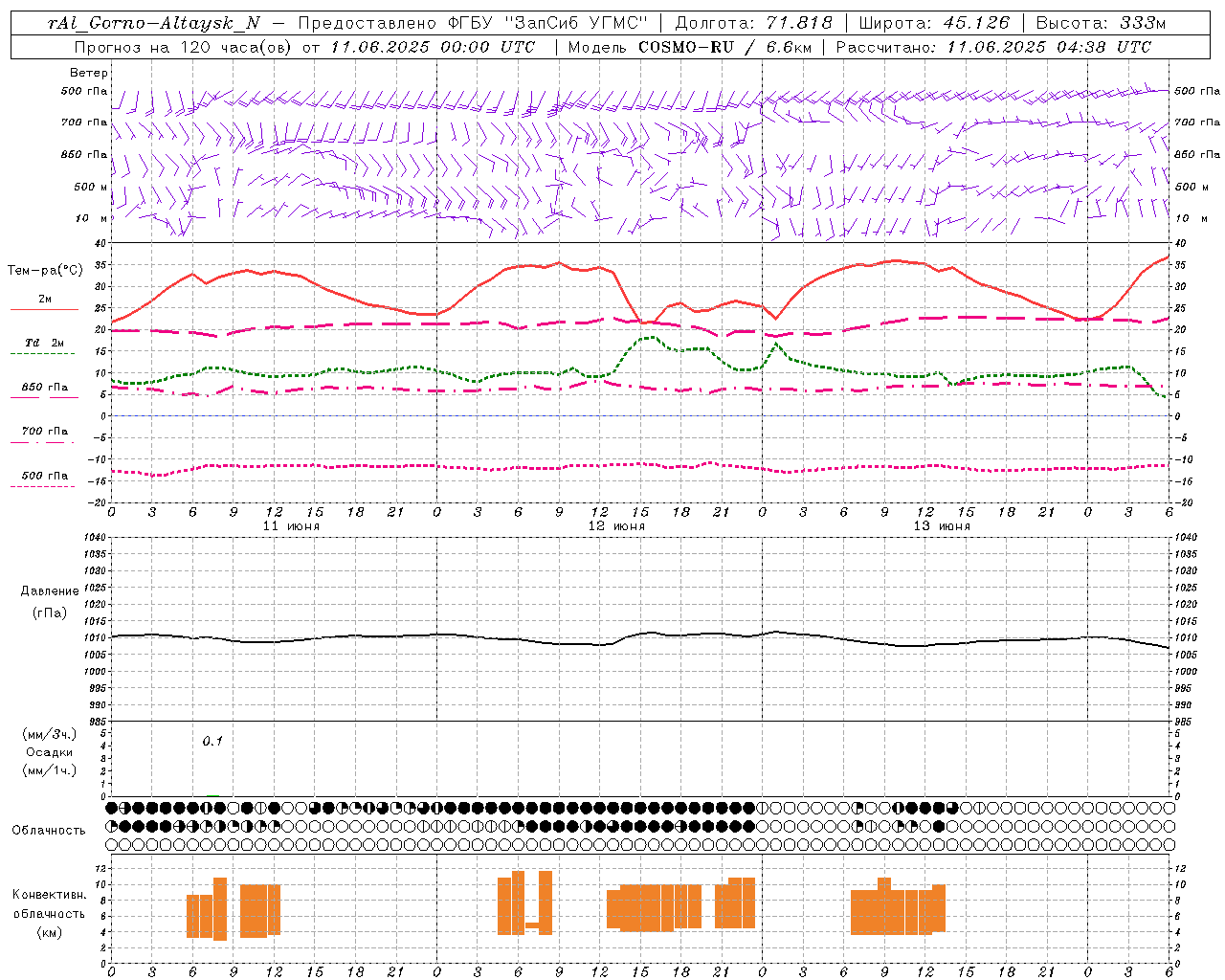Click the 12 июня date label

point(616,526)
